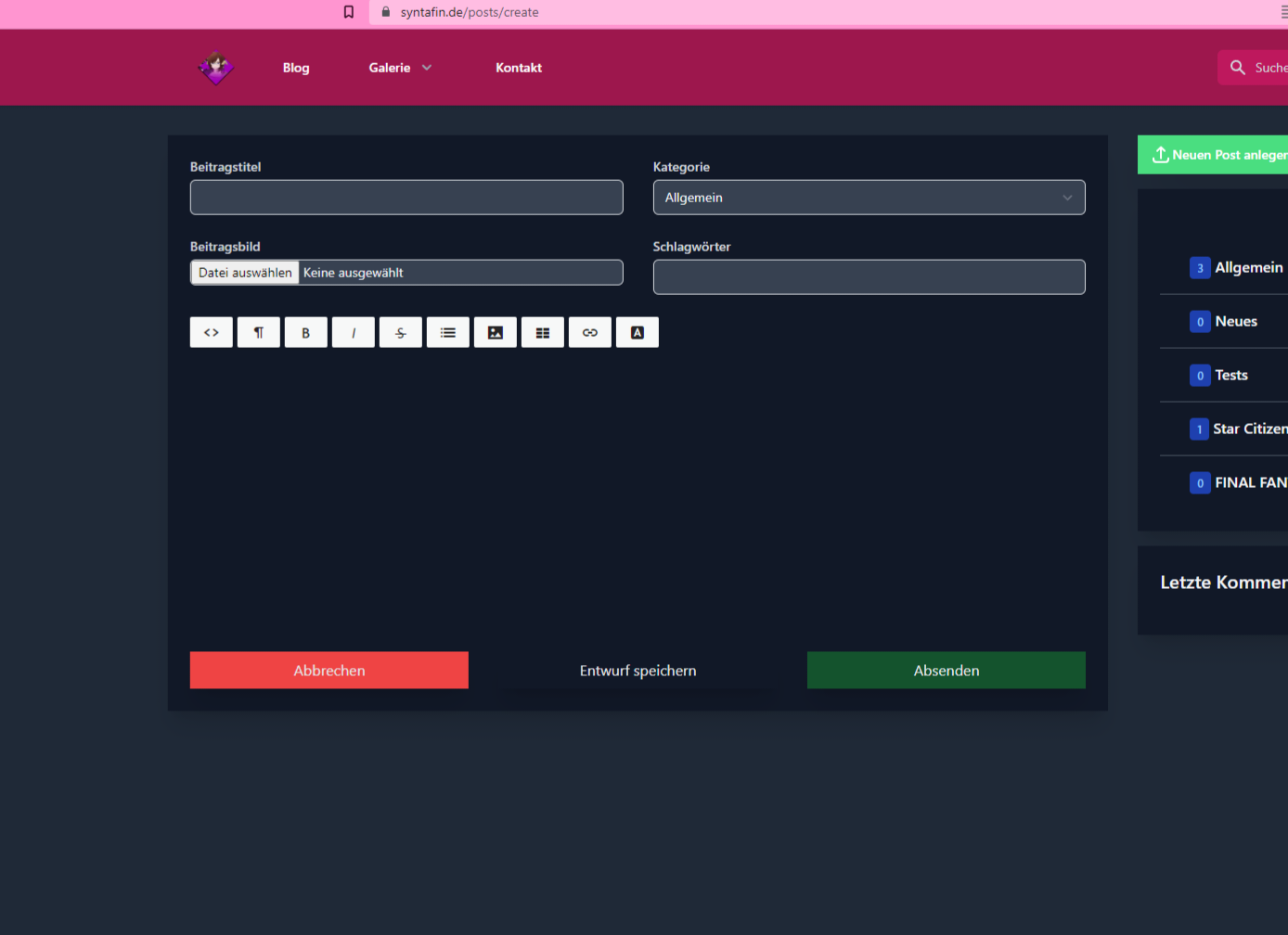Insert an image via editor toolbar
The height and width of the screenshot is (935, 1288).
(x=496, y=333)
